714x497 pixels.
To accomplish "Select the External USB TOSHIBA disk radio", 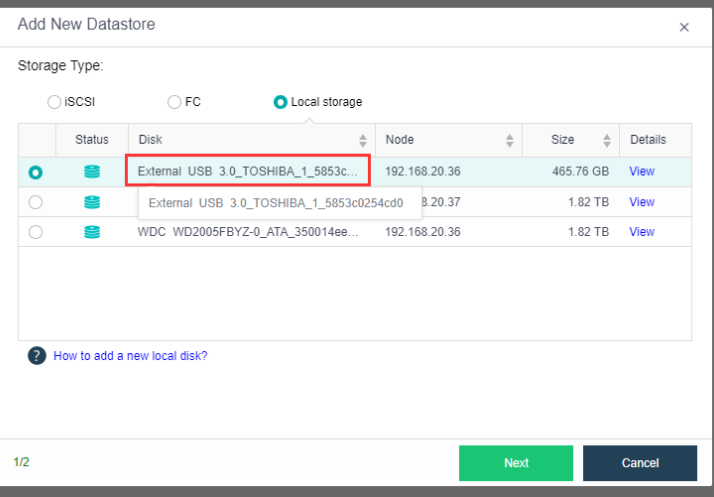I will 36,173.
